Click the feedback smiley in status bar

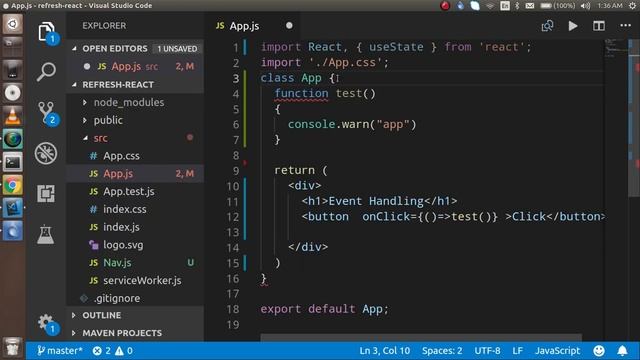coord(599,351)
